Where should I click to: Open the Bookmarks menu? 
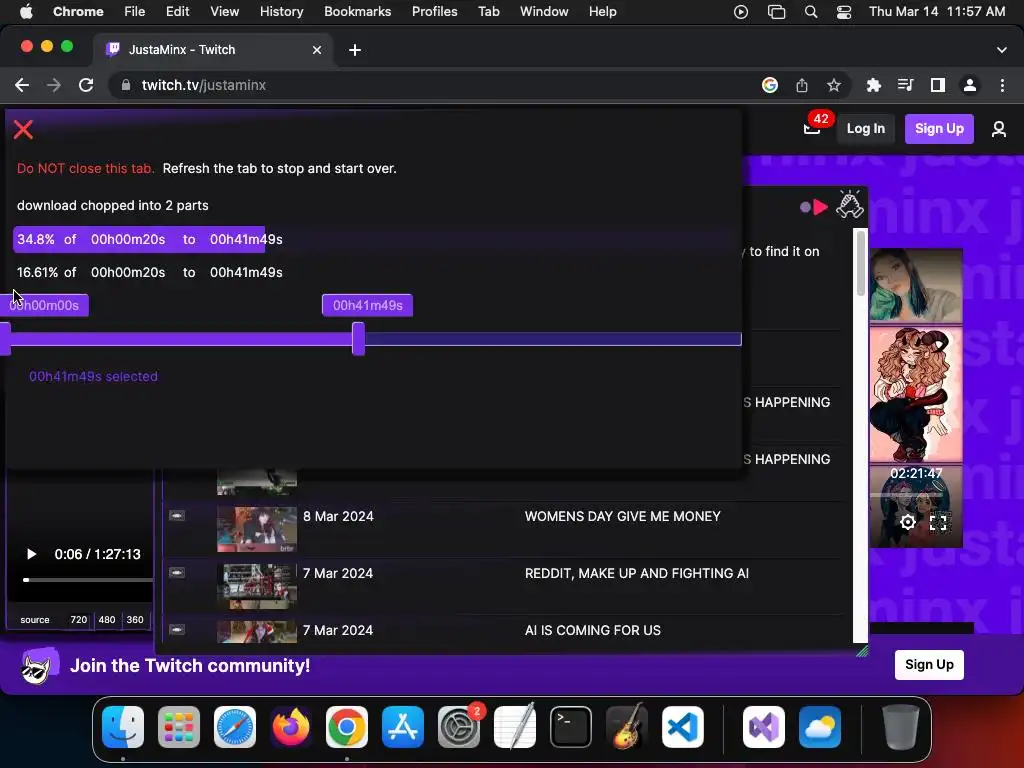(x=357, y=12)
